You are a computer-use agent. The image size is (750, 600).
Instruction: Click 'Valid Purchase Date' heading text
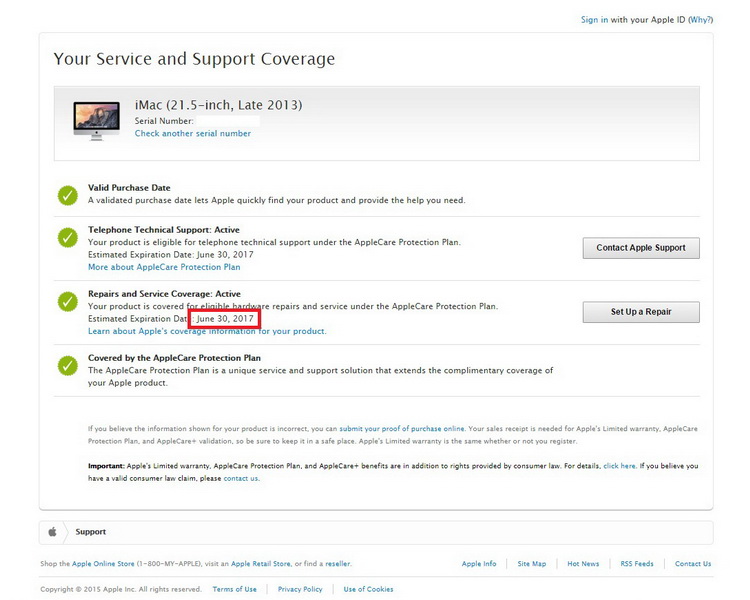(129, 188)
